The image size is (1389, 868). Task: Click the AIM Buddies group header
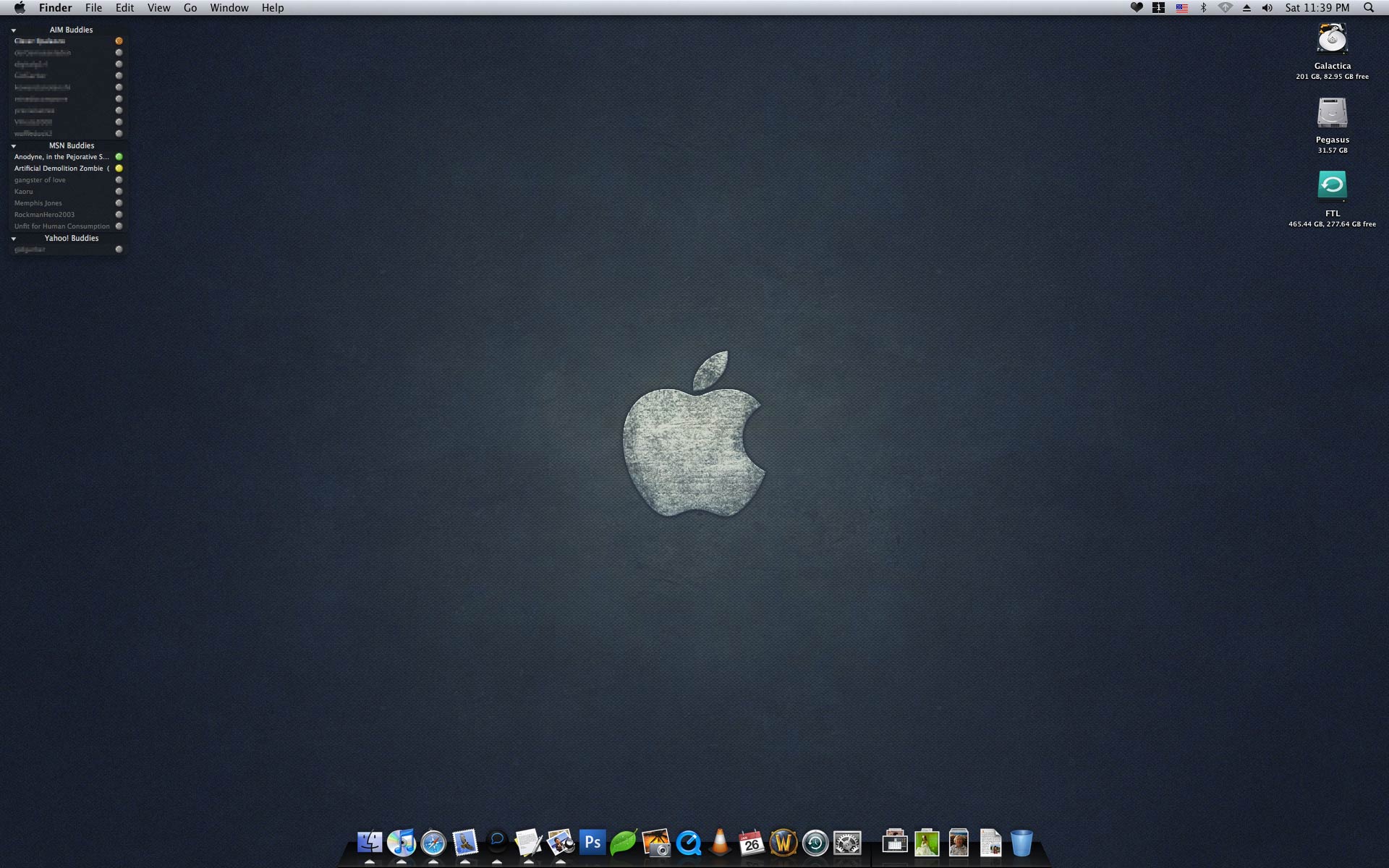point(71,30)
